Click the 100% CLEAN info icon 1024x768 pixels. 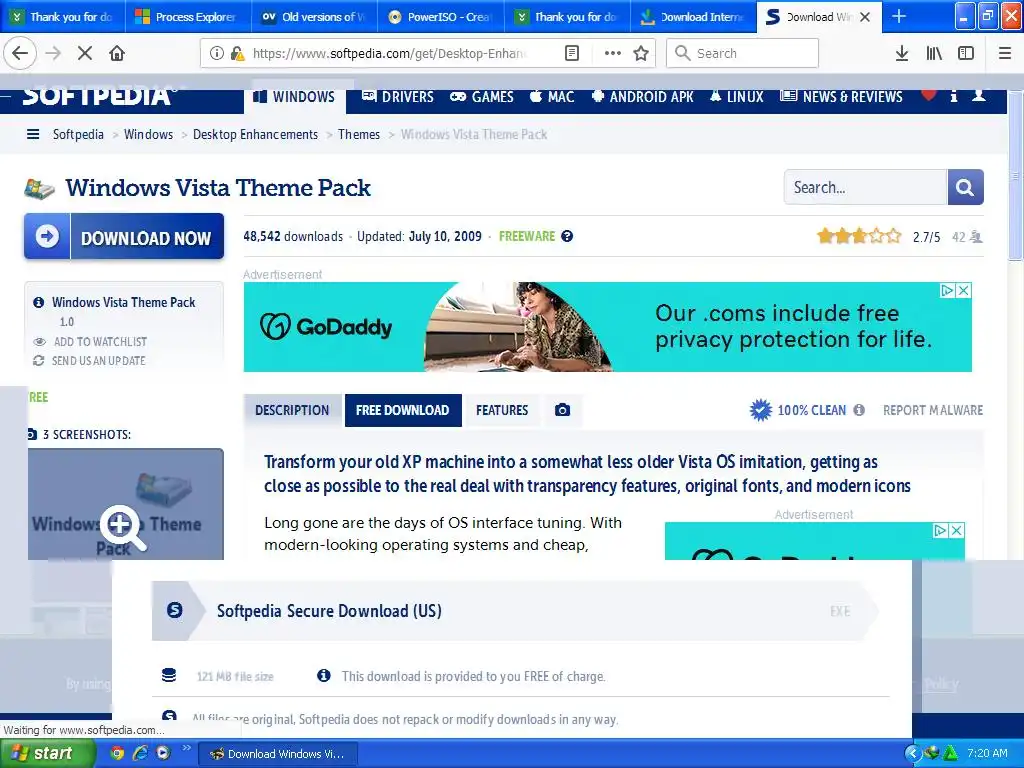859,410
